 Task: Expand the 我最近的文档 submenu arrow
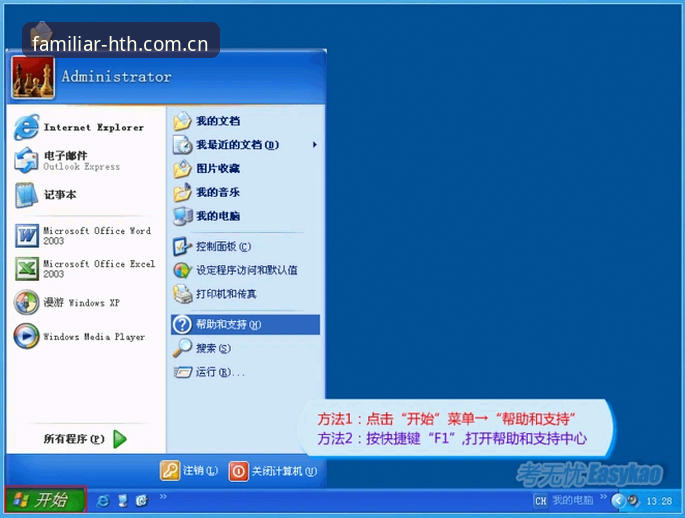click(x=315, y=145)
